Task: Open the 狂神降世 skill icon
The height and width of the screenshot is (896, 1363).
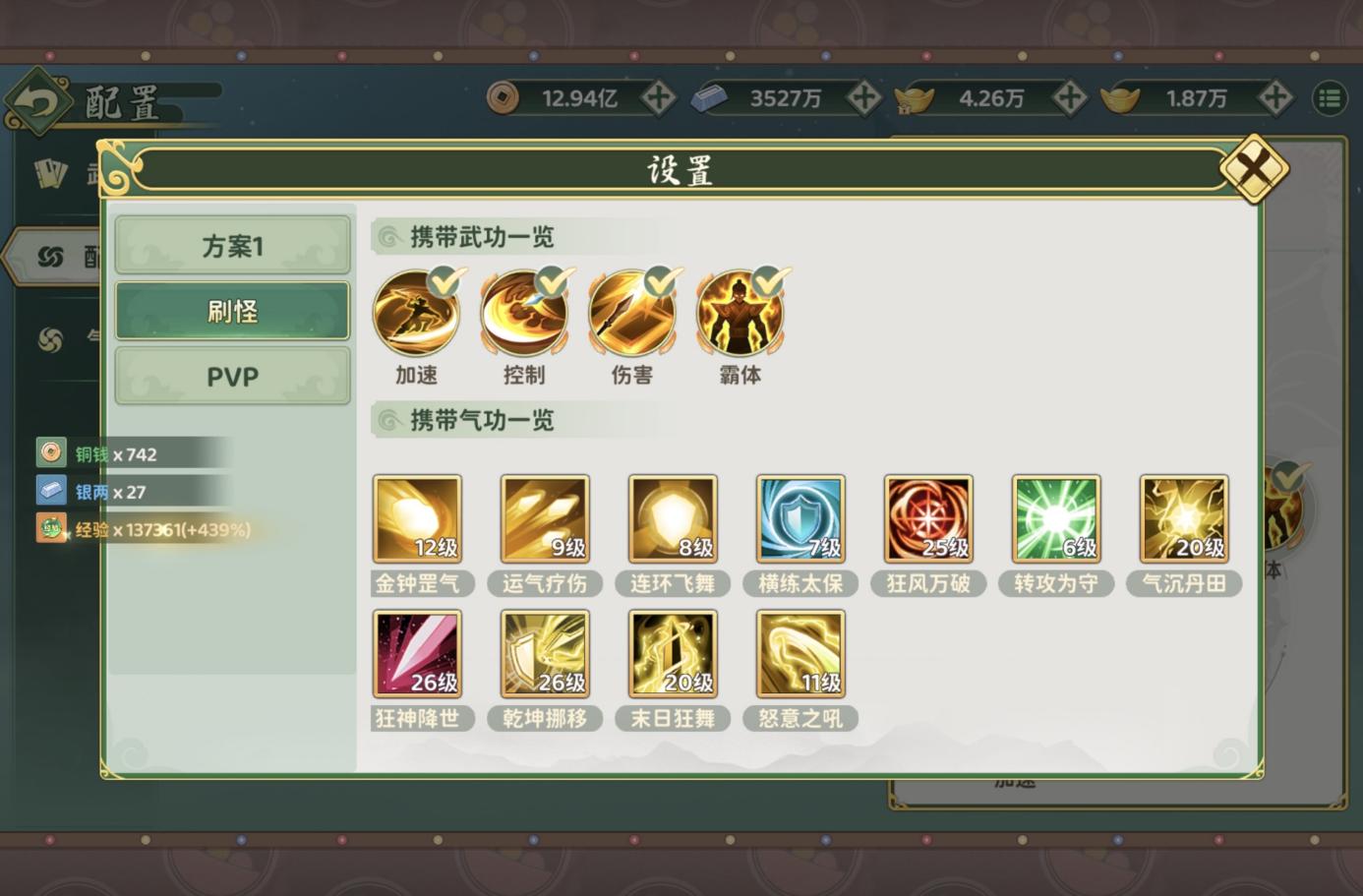Action: click(x=417, y=655)
